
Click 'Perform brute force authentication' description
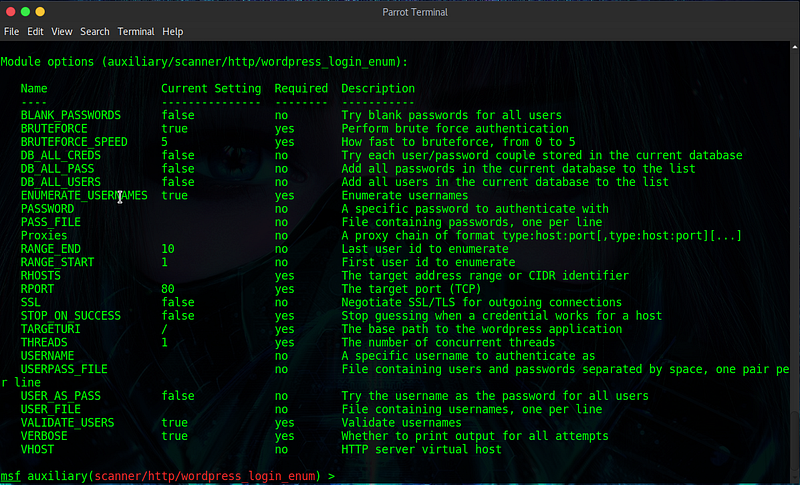click(455, 129)
